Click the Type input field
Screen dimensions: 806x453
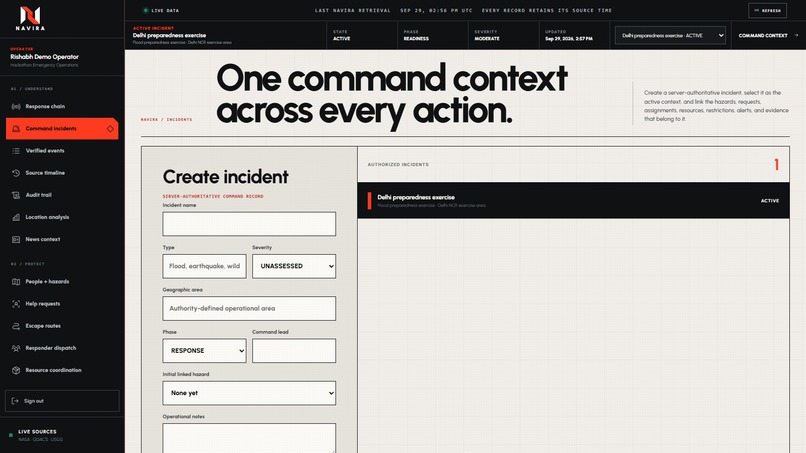coord(204,266)
